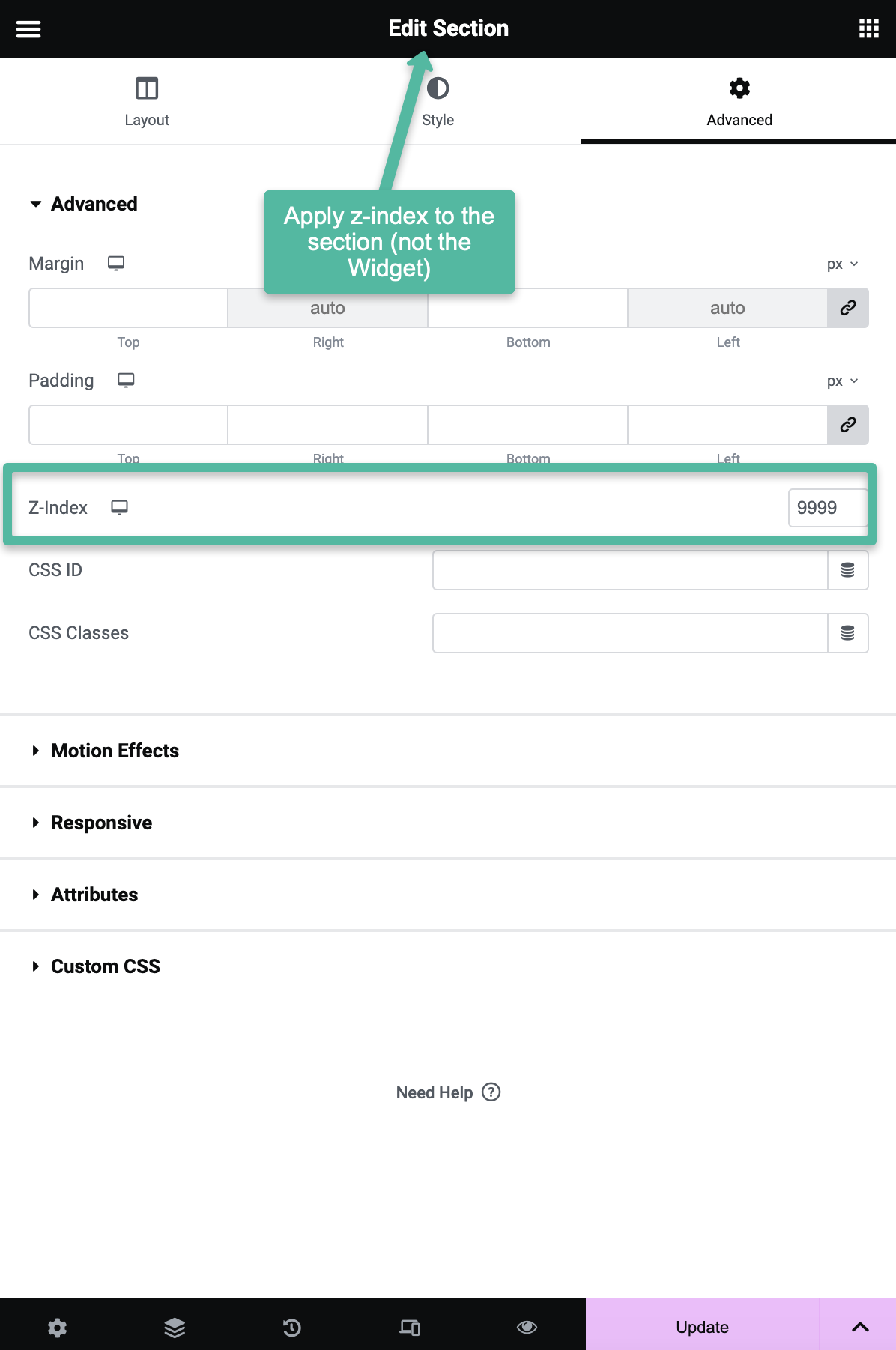Open Responsive Mode icon
Viewport: 896px width, 1350px height.
click(x=410, y=1328)
